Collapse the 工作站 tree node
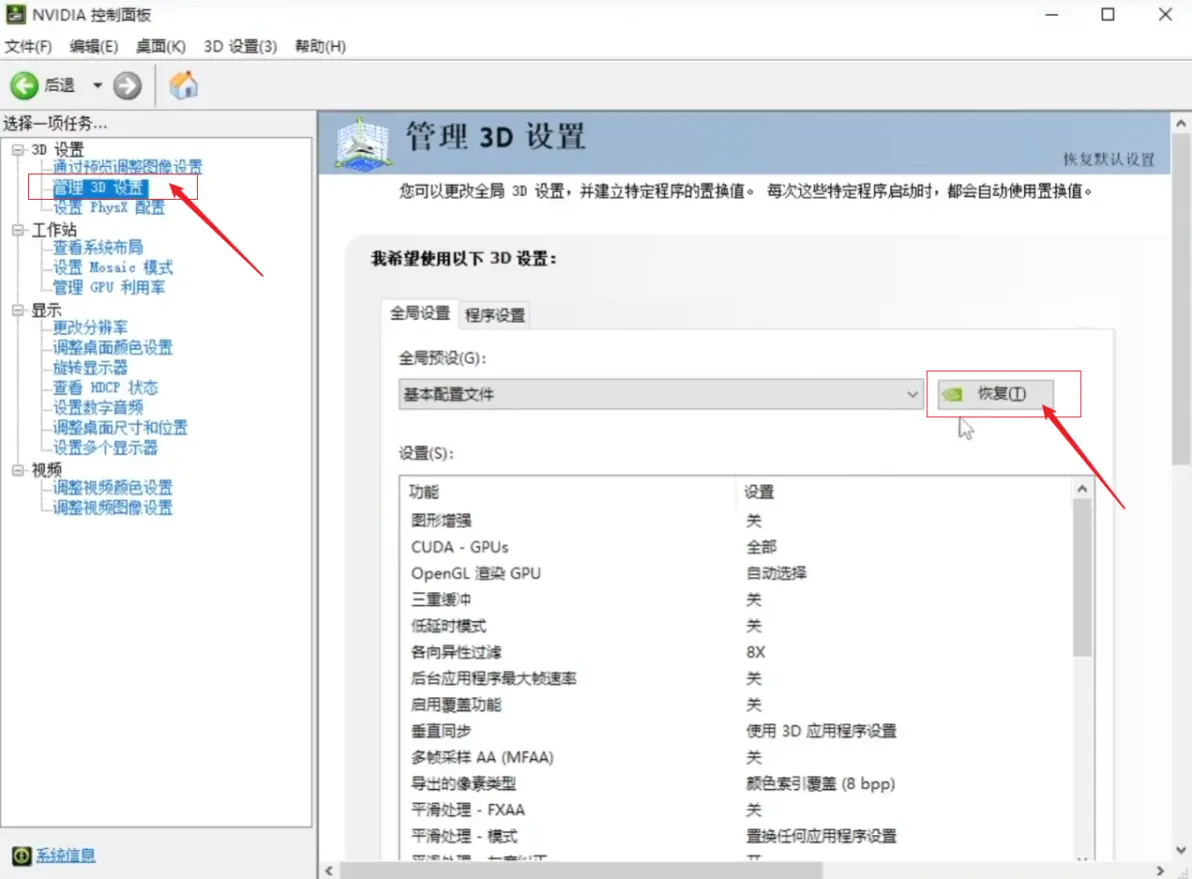1192x879 pixels. (x=18, y=230)
